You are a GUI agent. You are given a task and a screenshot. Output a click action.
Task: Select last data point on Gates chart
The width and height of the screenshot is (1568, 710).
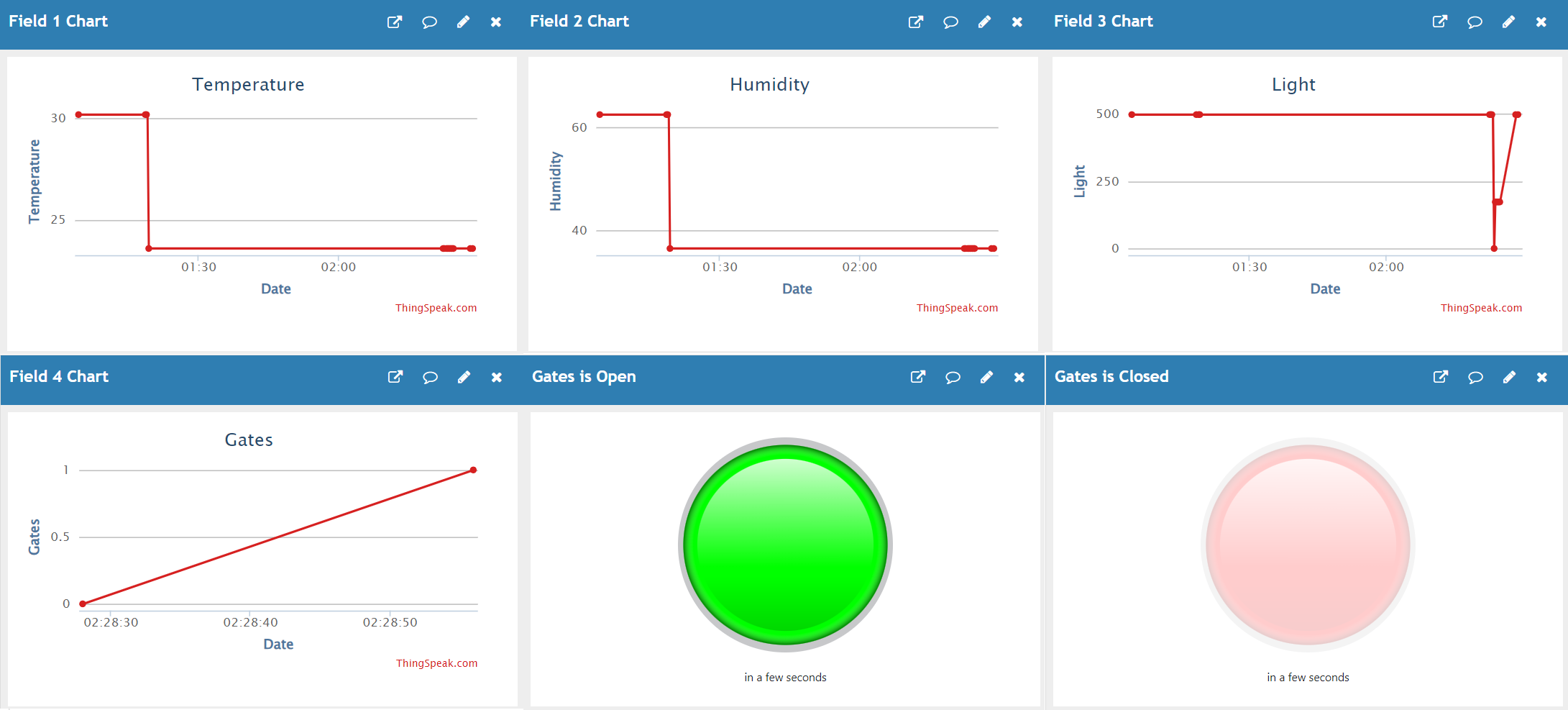coord(473,470)
